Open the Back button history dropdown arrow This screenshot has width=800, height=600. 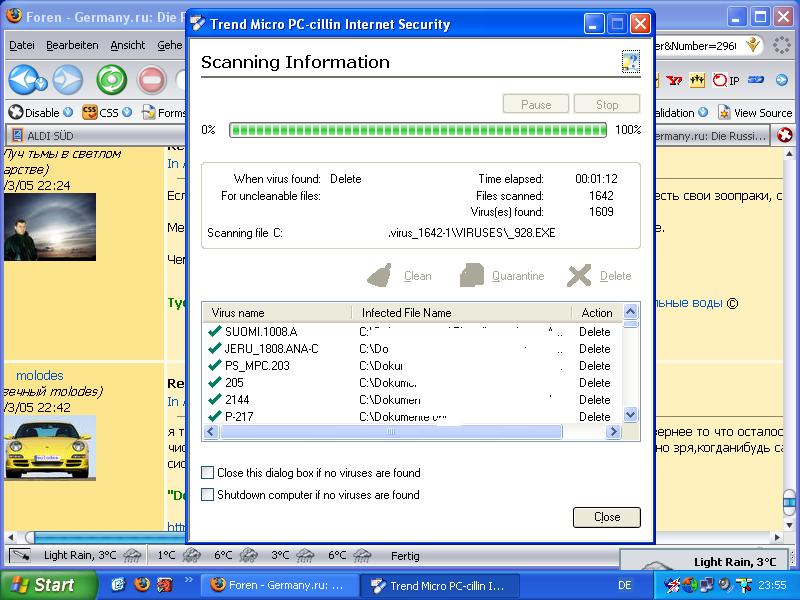point(41,83)
